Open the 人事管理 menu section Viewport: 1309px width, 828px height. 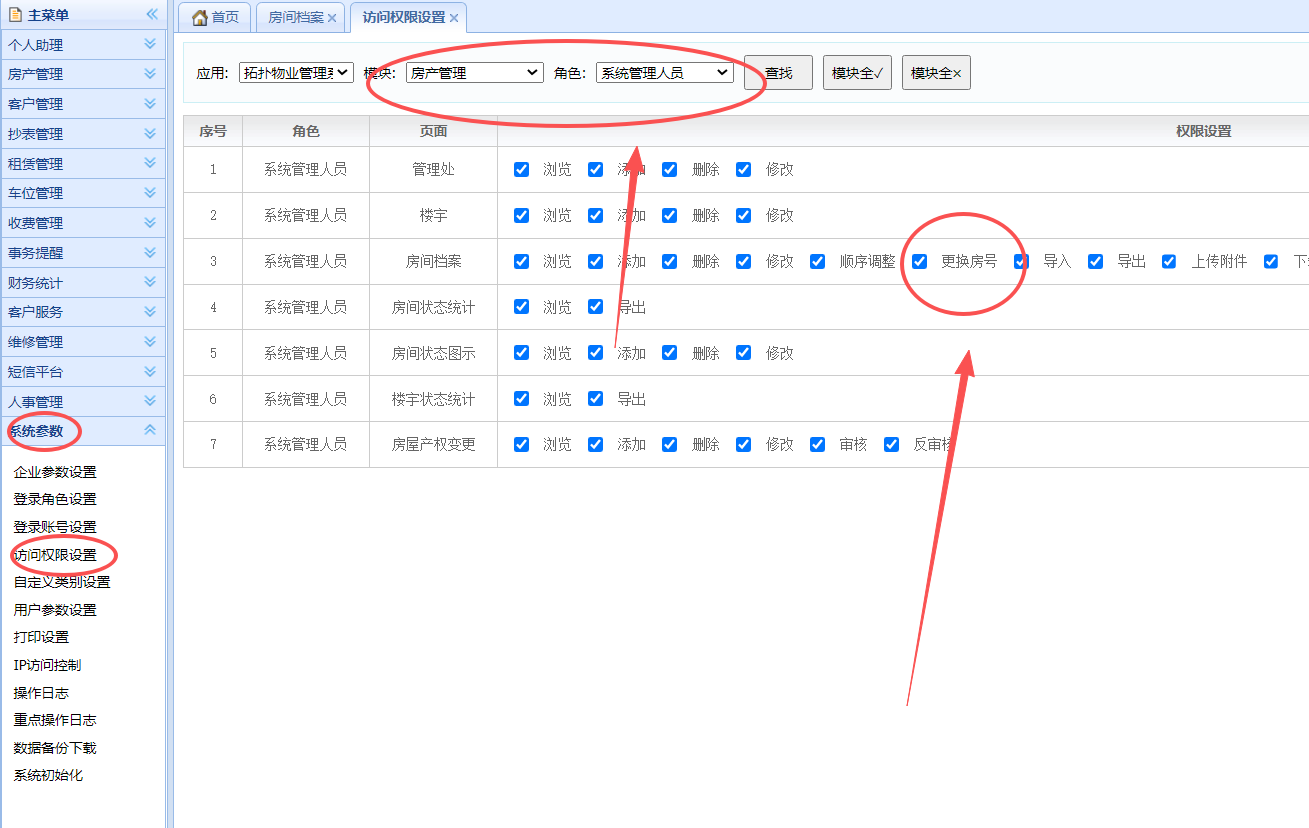pos(83,401)
